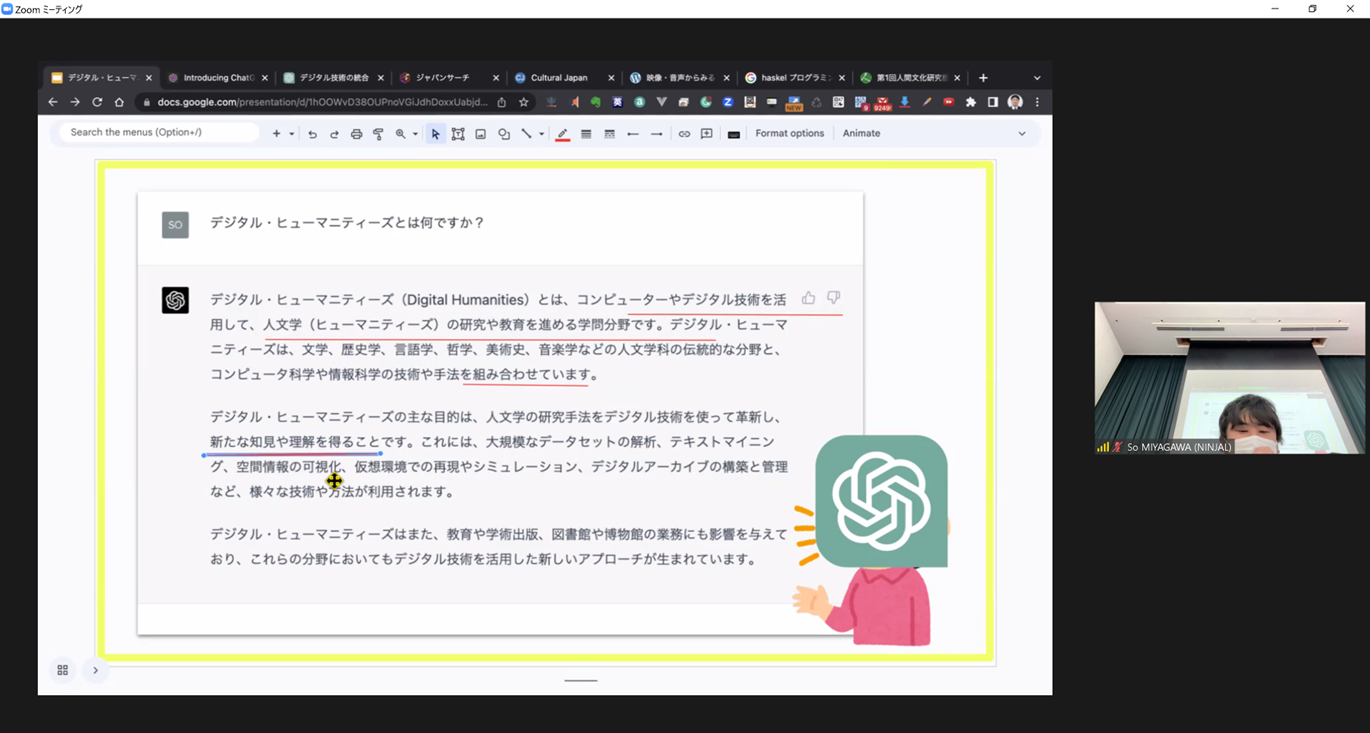Click the large ChatGPT logo image
The height and width of the screenshot is (733, 1370).
[881, 501]
